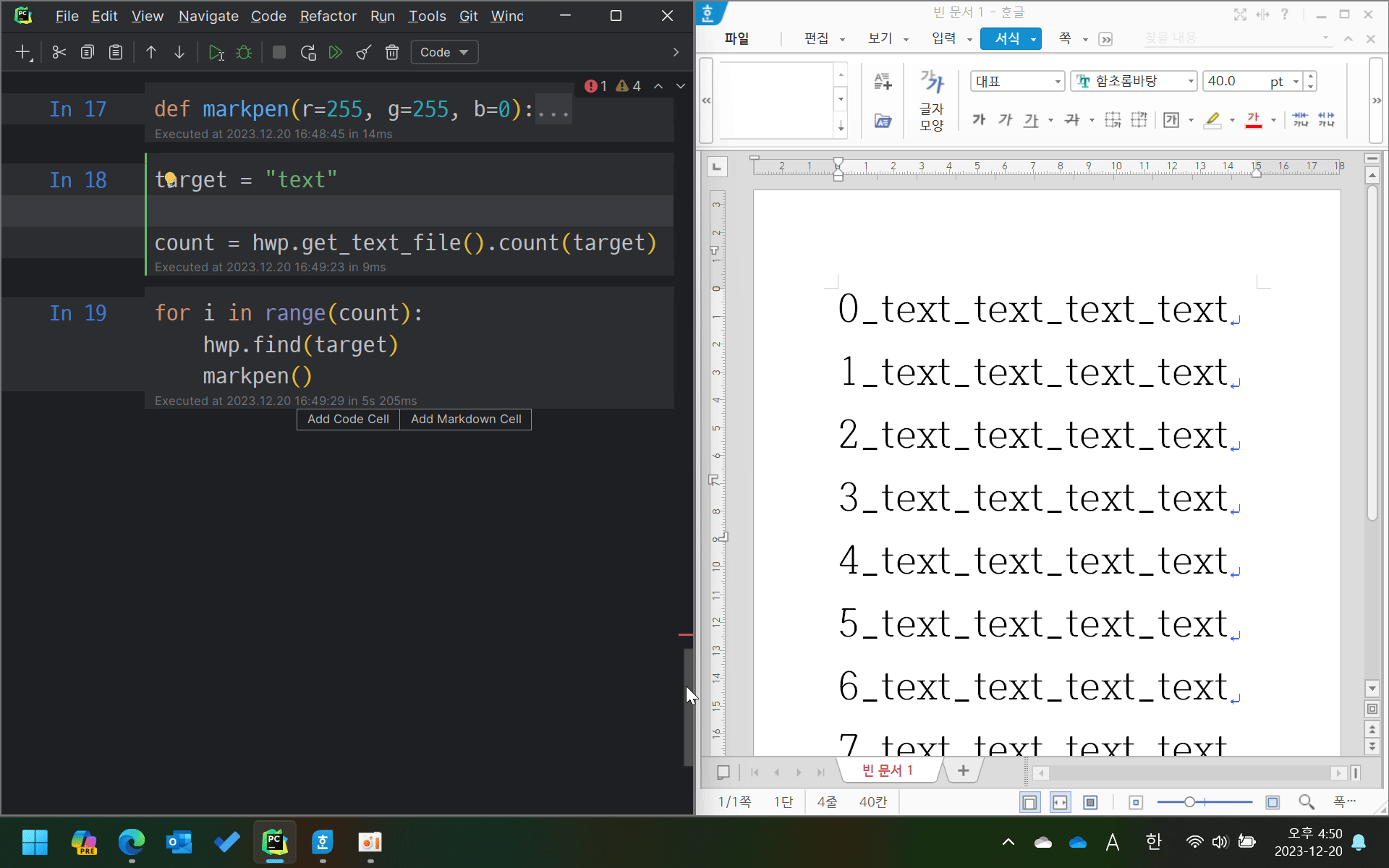Toggle fit-to-width view mode in status bar
Viewport: 1389px width, 868px height.
(1060, 802)
